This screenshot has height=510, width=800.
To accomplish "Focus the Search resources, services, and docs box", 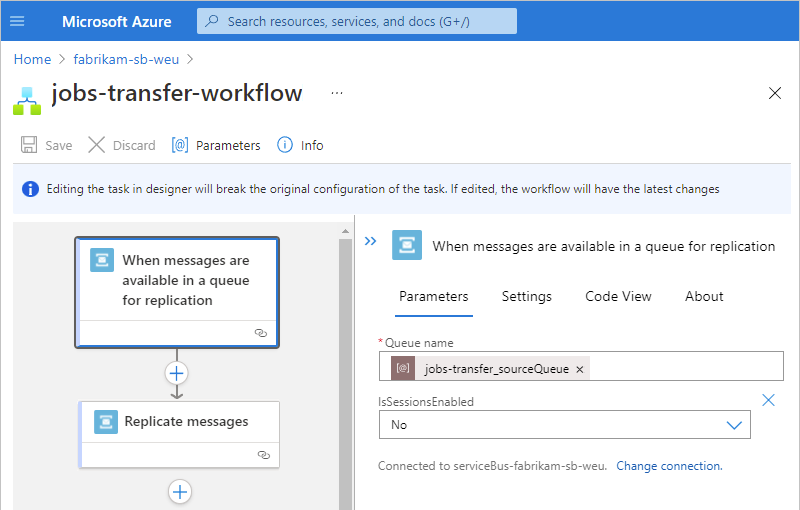I will (x=357, y=21).
